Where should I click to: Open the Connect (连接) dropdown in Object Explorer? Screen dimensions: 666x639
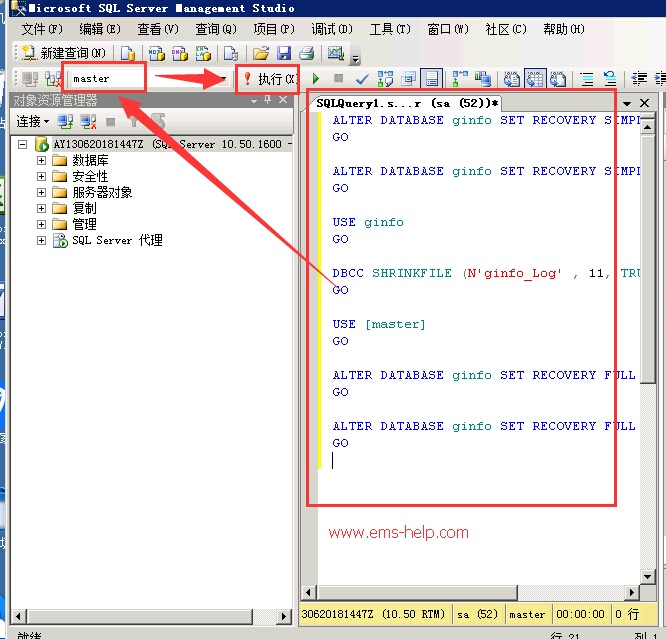[33, 122]
